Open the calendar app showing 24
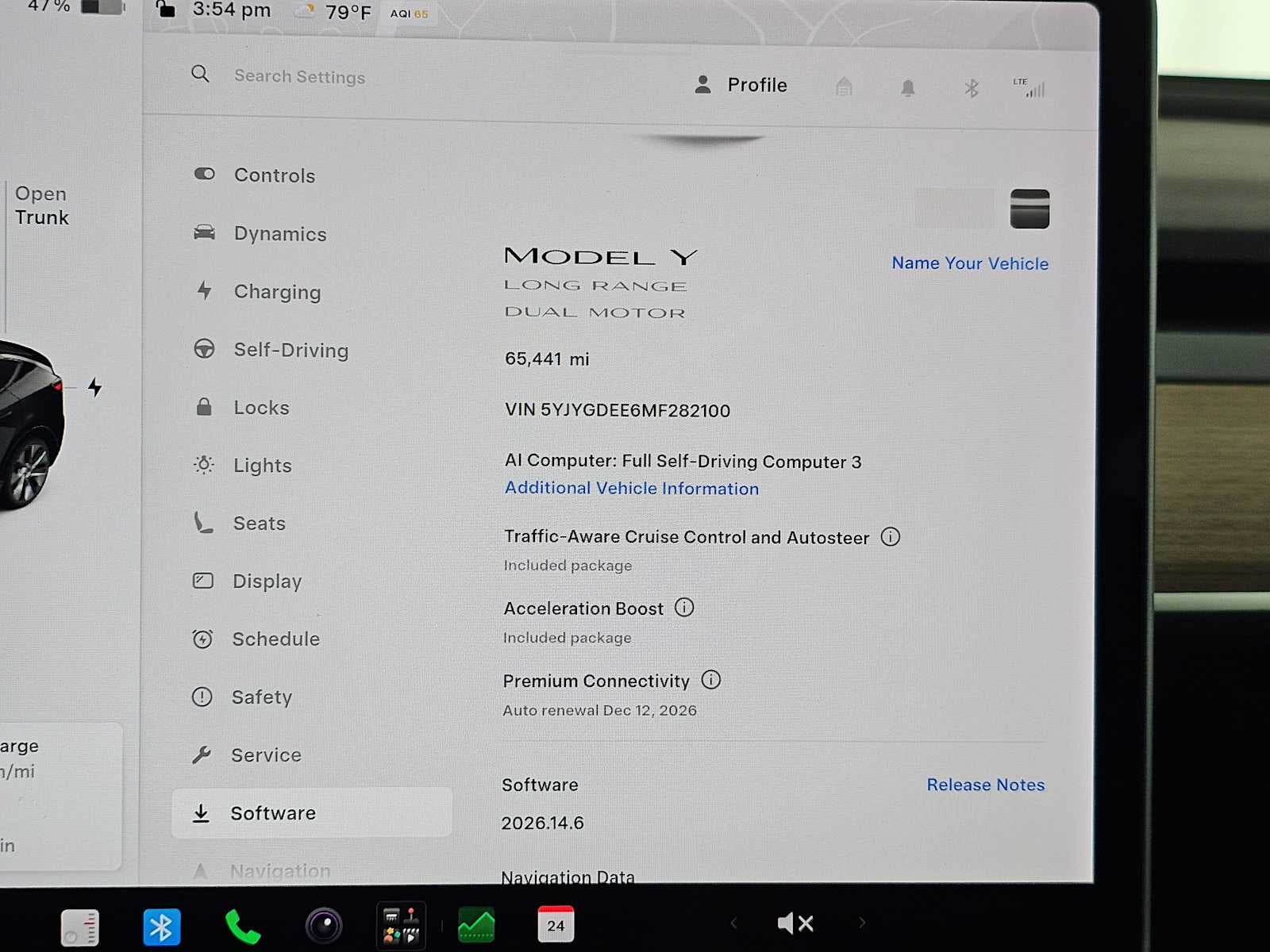 [x=556, y=924]
